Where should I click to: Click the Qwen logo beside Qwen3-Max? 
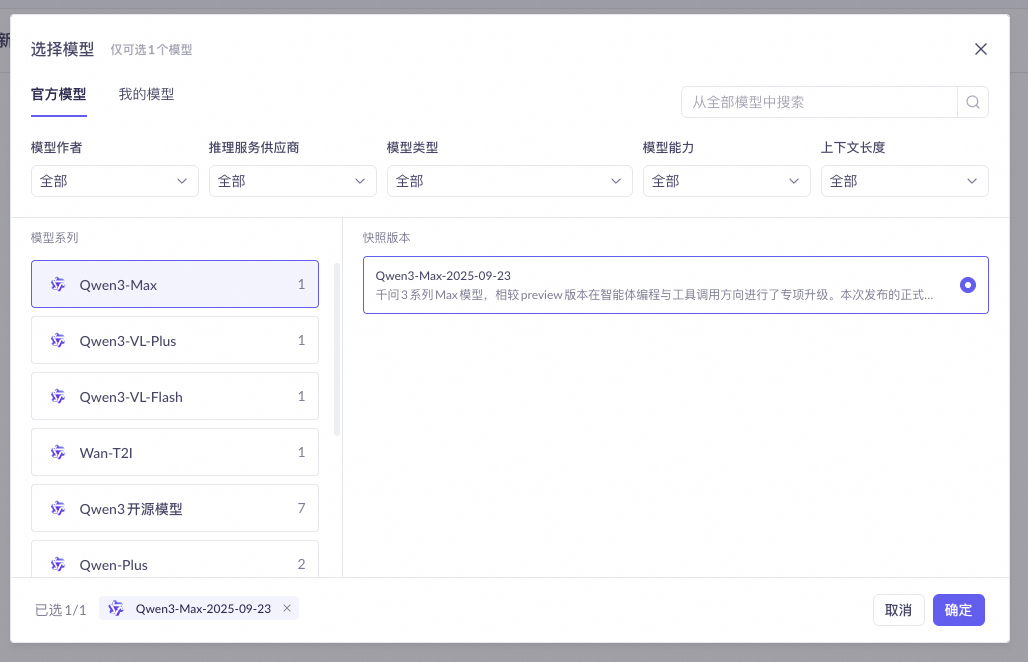click(x=58, y=284)
